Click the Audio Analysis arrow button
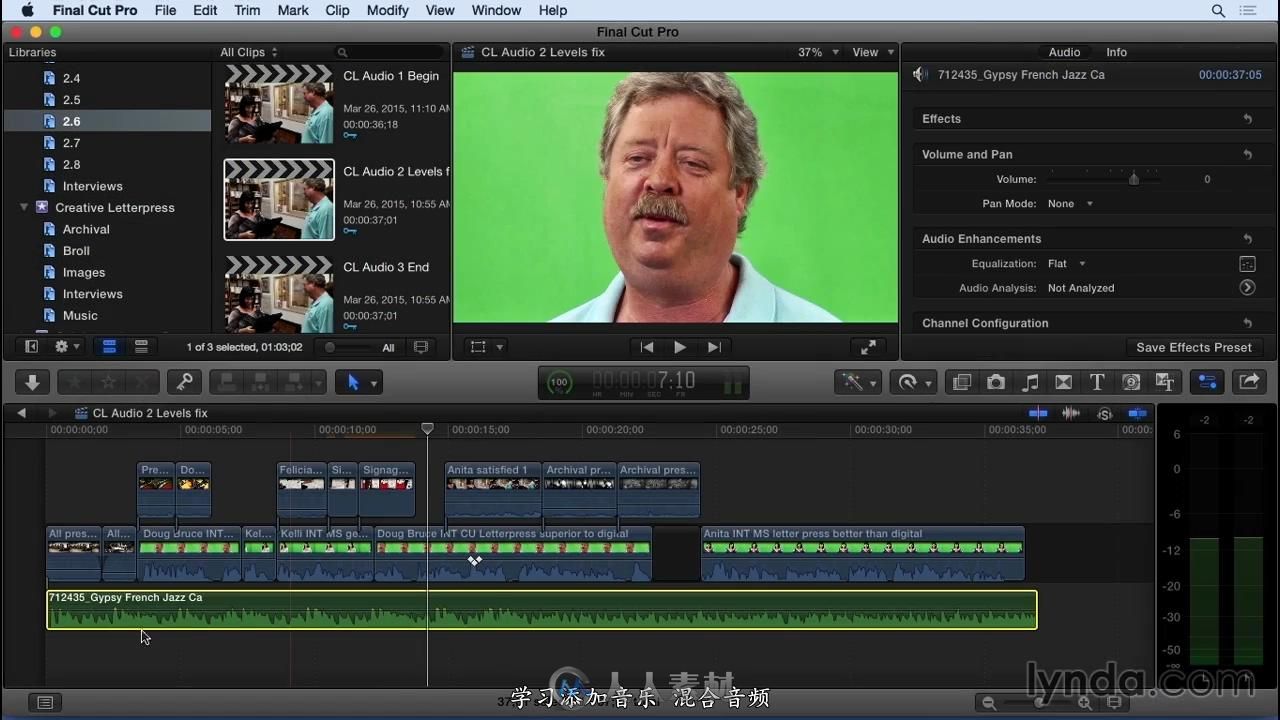Viewport: 1280px width, 720px height. click(1247, 288)
